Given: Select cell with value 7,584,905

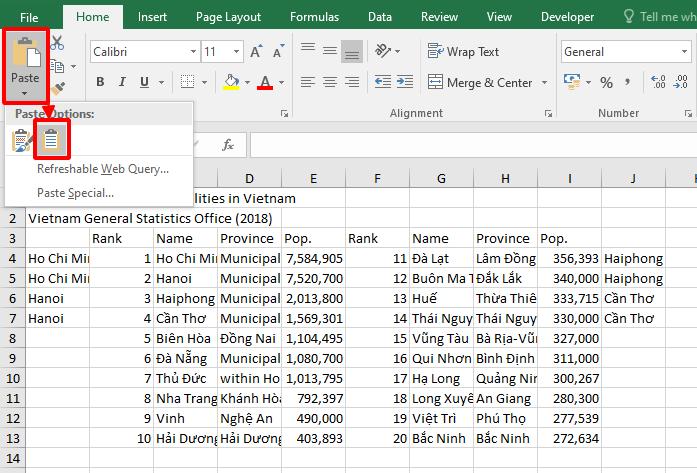Looking at the screenshot, I should click(x=313, y=259).
